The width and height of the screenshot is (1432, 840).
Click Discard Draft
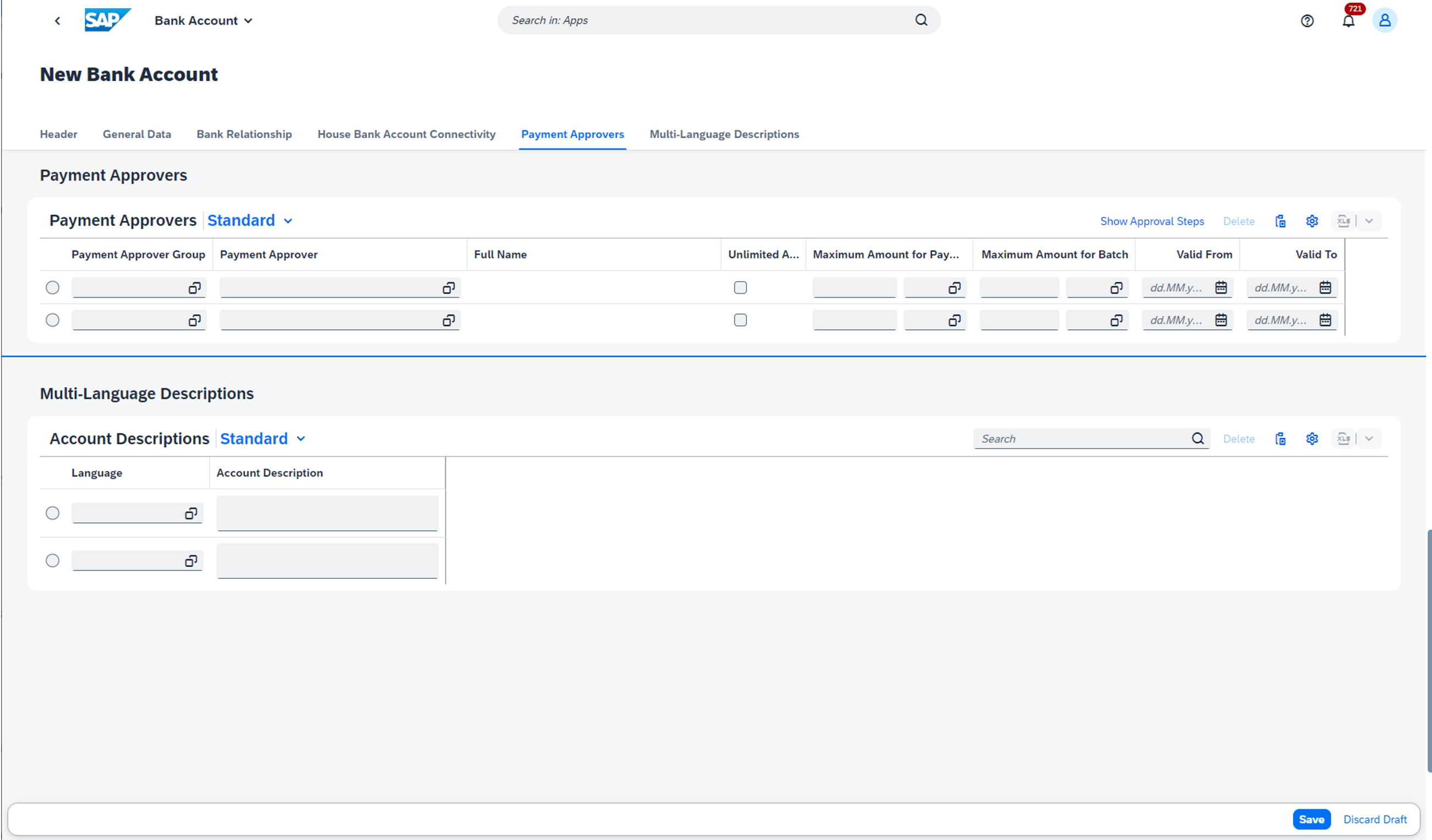point(1375,819)
